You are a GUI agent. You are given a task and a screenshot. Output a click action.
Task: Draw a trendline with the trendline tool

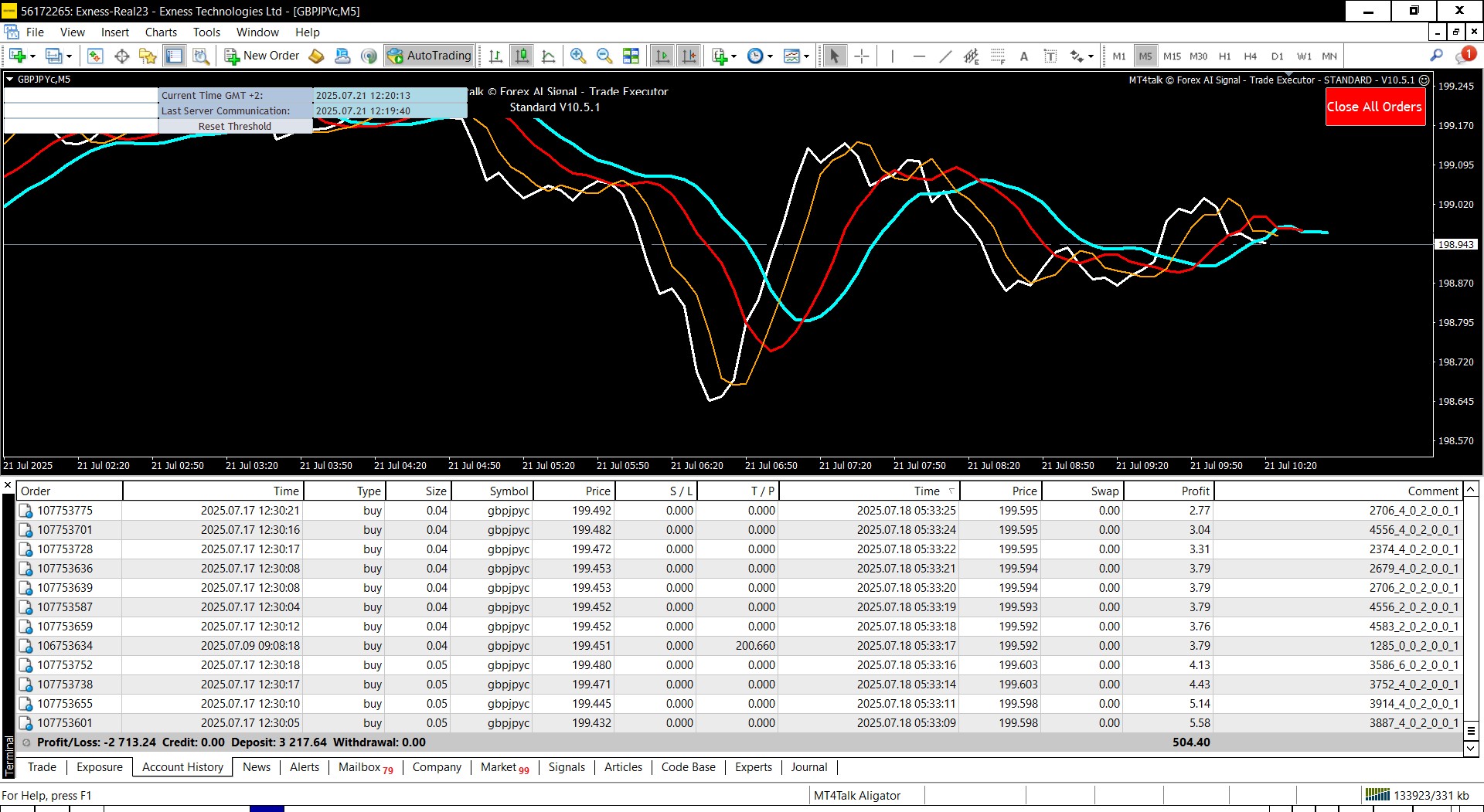(945, 56)
